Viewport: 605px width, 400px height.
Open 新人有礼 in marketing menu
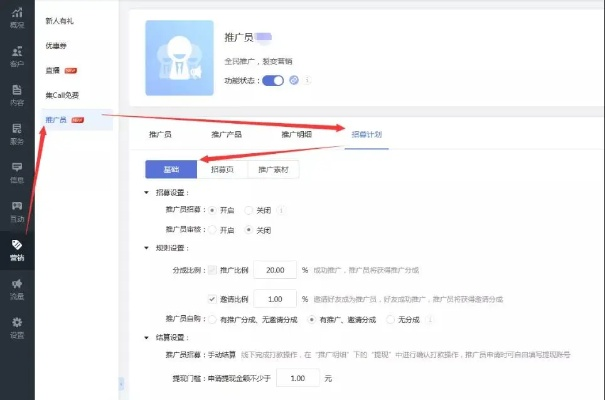pos(59,21)
